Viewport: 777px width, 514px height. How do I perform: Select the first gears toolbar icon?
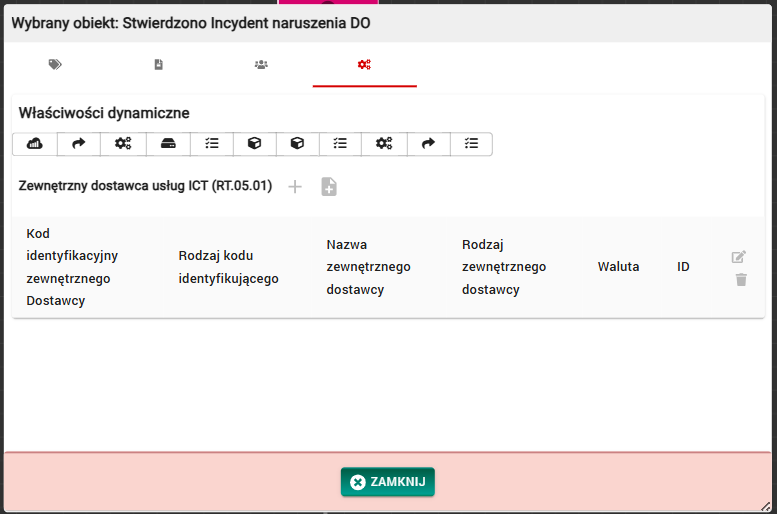coord(122,144)
